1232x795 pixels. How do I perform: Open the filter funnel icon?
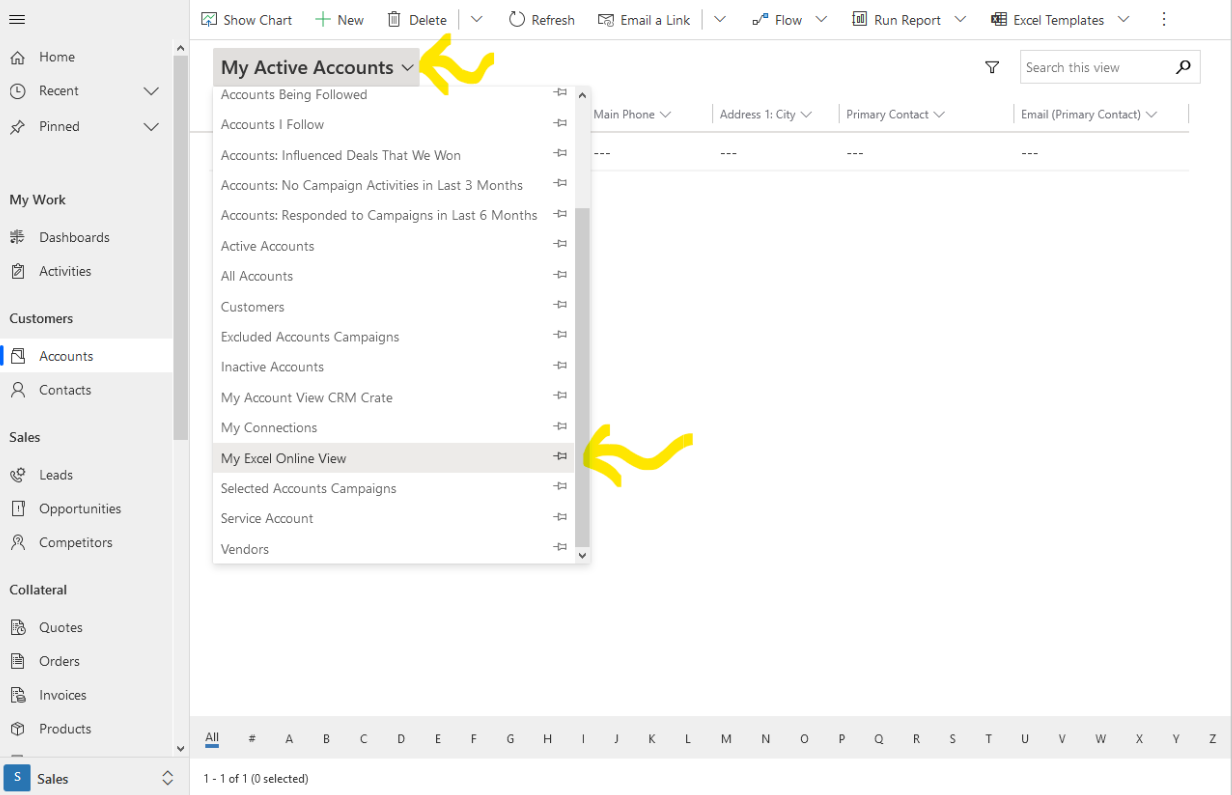coord(992,67)
